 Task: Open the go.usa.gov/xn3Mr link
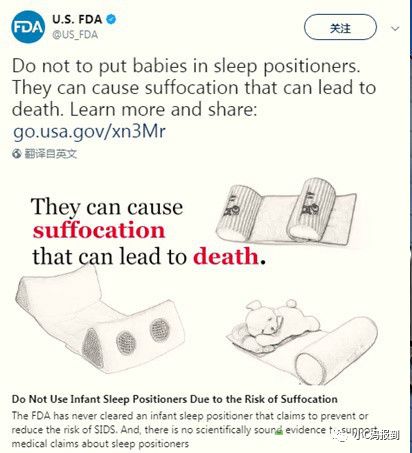tap(89, 131)
